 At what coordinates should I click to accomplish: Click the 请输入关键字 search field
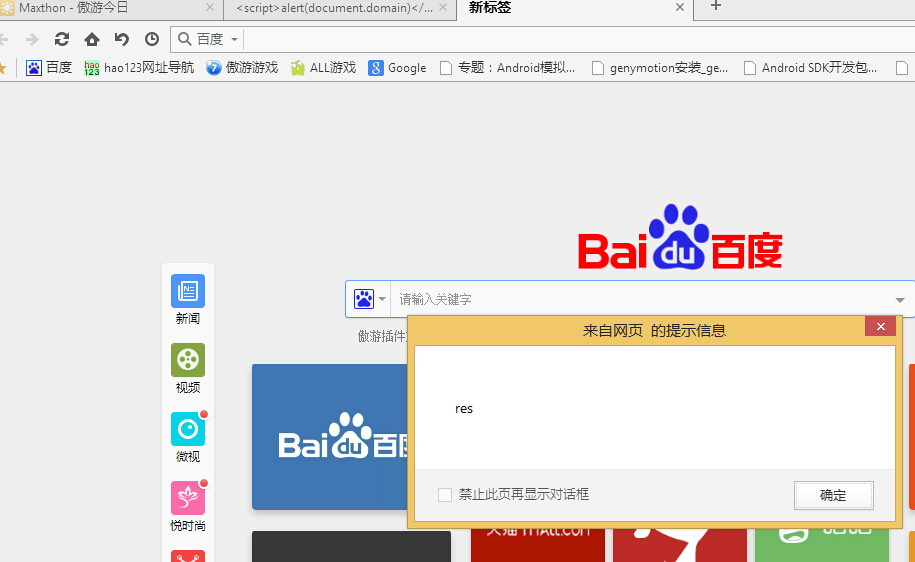tap(639, 299)
